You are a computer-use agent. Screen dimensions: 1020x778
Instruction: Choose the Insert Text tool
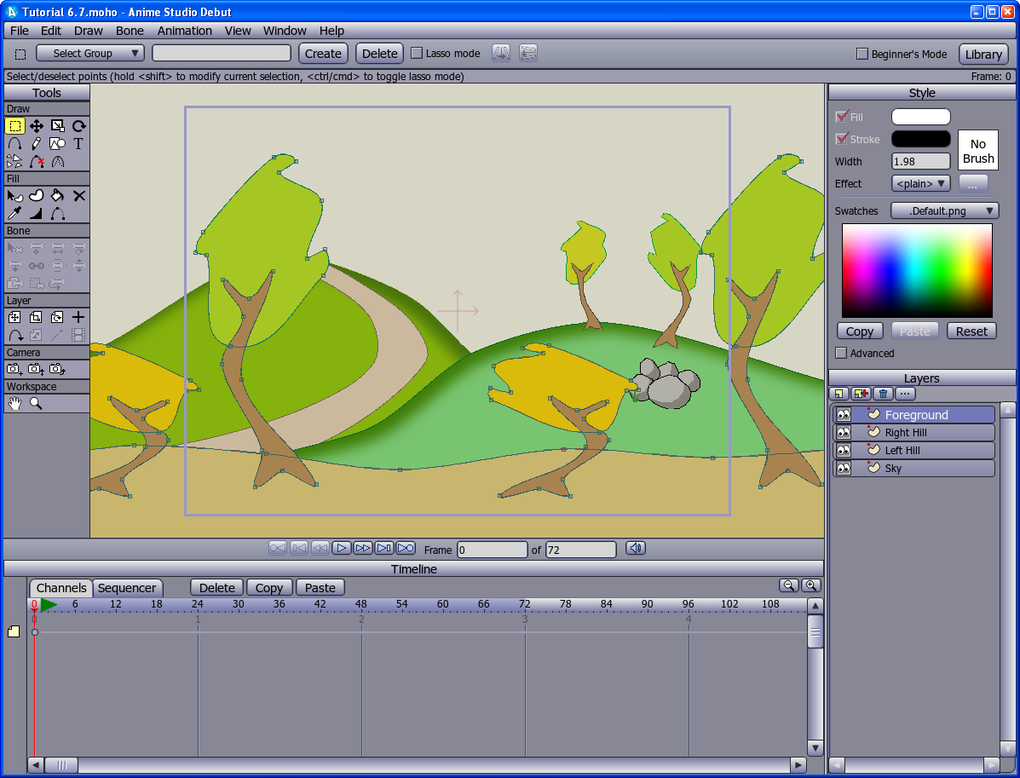click(79, 144)
